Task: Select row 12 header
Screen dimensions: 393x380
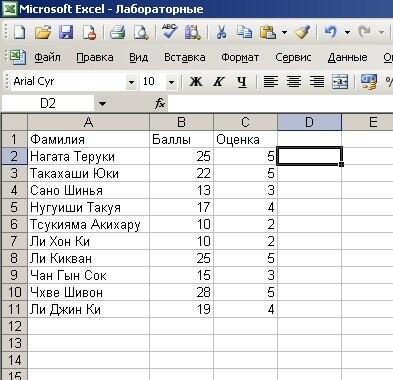Action: [x=14, y=326]
